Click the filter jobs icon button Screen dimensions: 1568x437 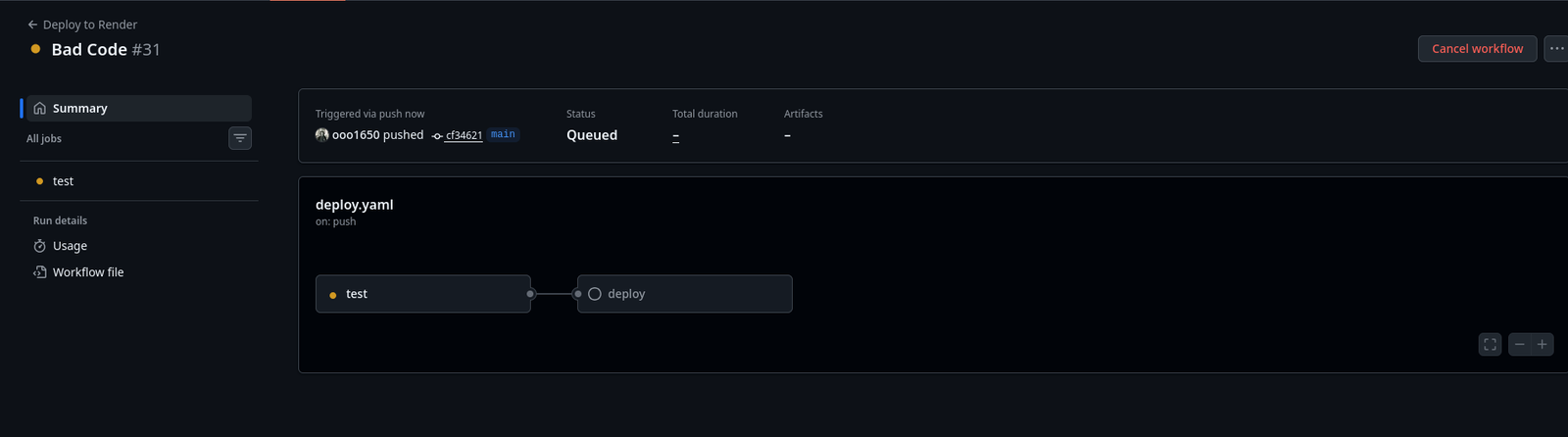(240, 138)
